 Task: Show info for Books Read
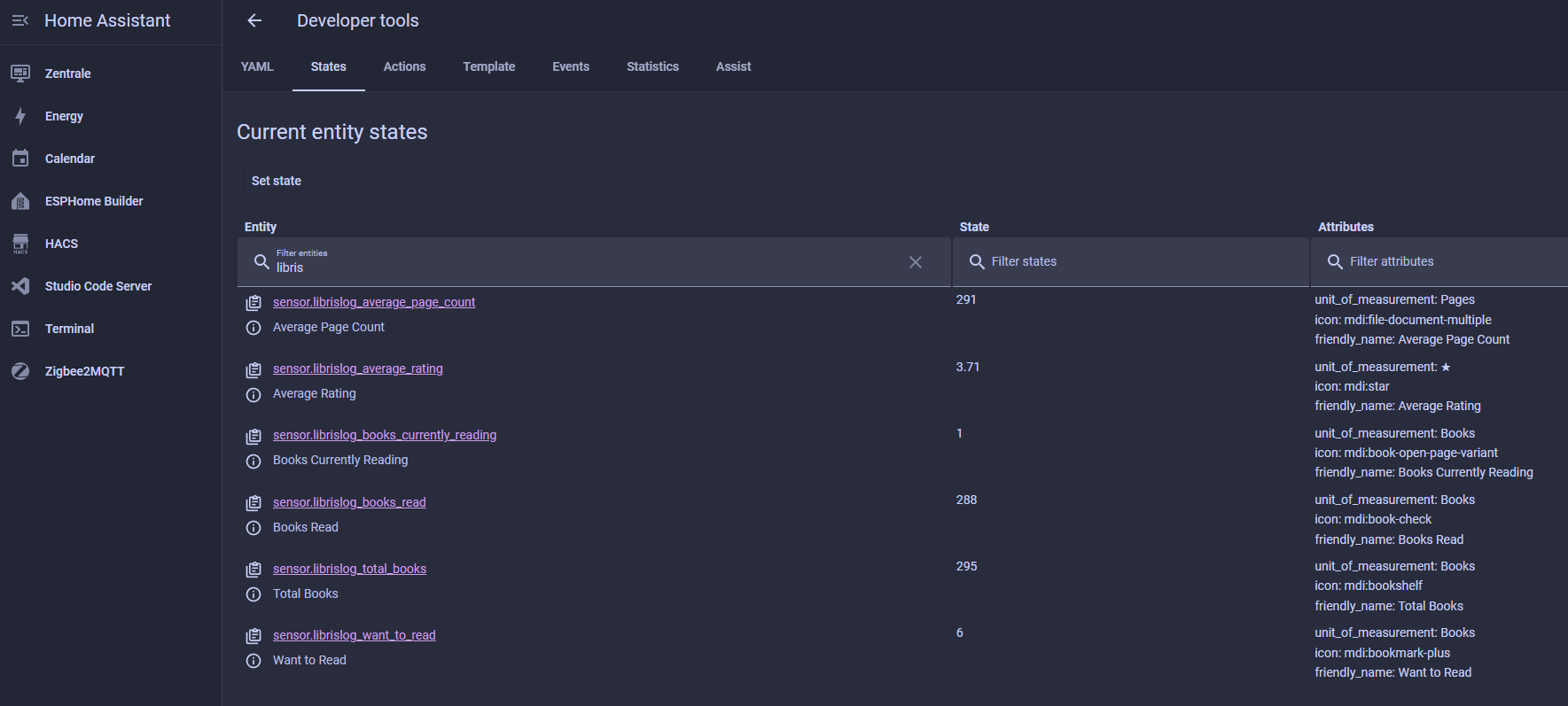254,528
